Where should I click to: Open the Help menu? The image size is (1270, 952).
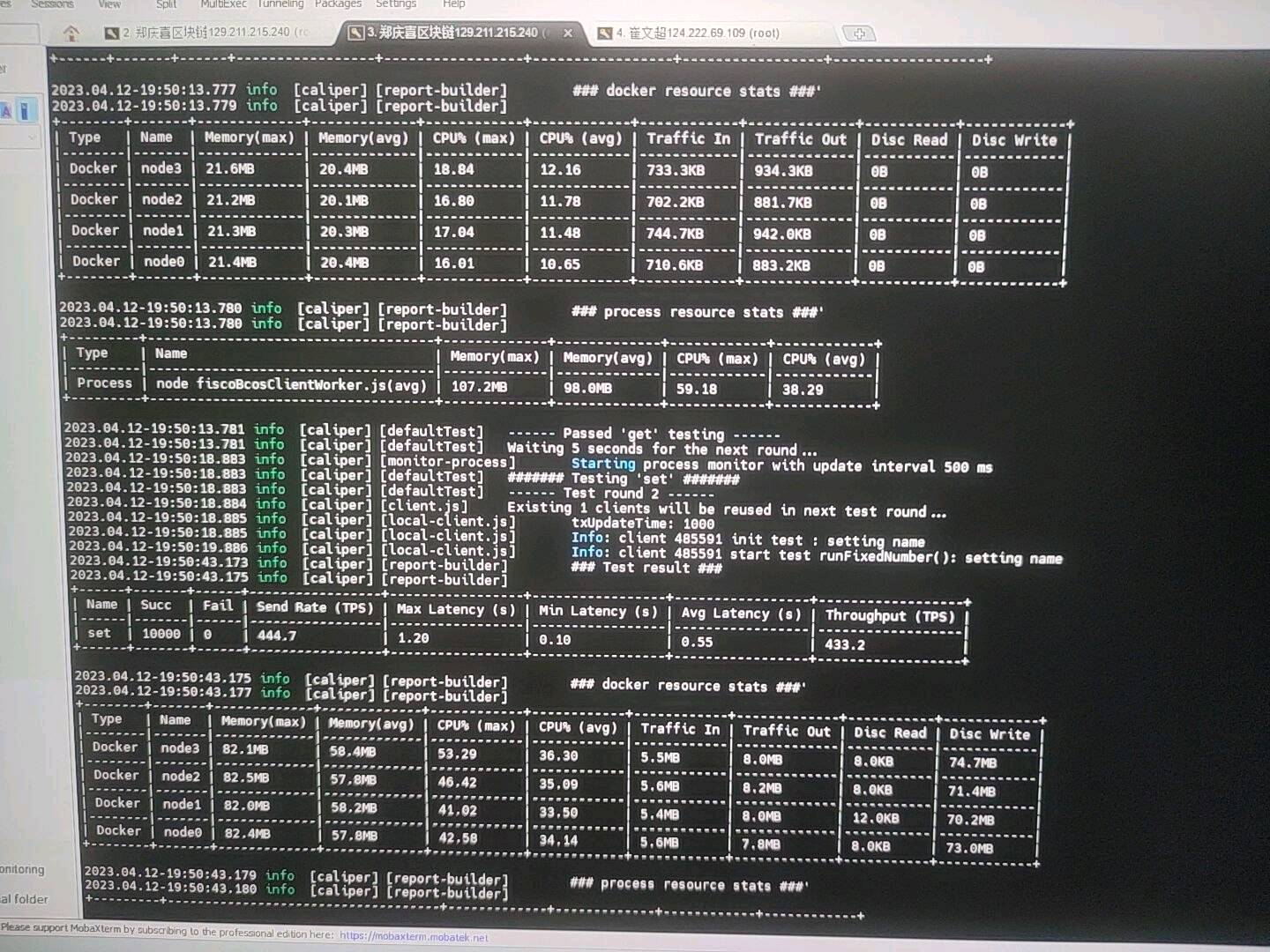tap(453, 4)
